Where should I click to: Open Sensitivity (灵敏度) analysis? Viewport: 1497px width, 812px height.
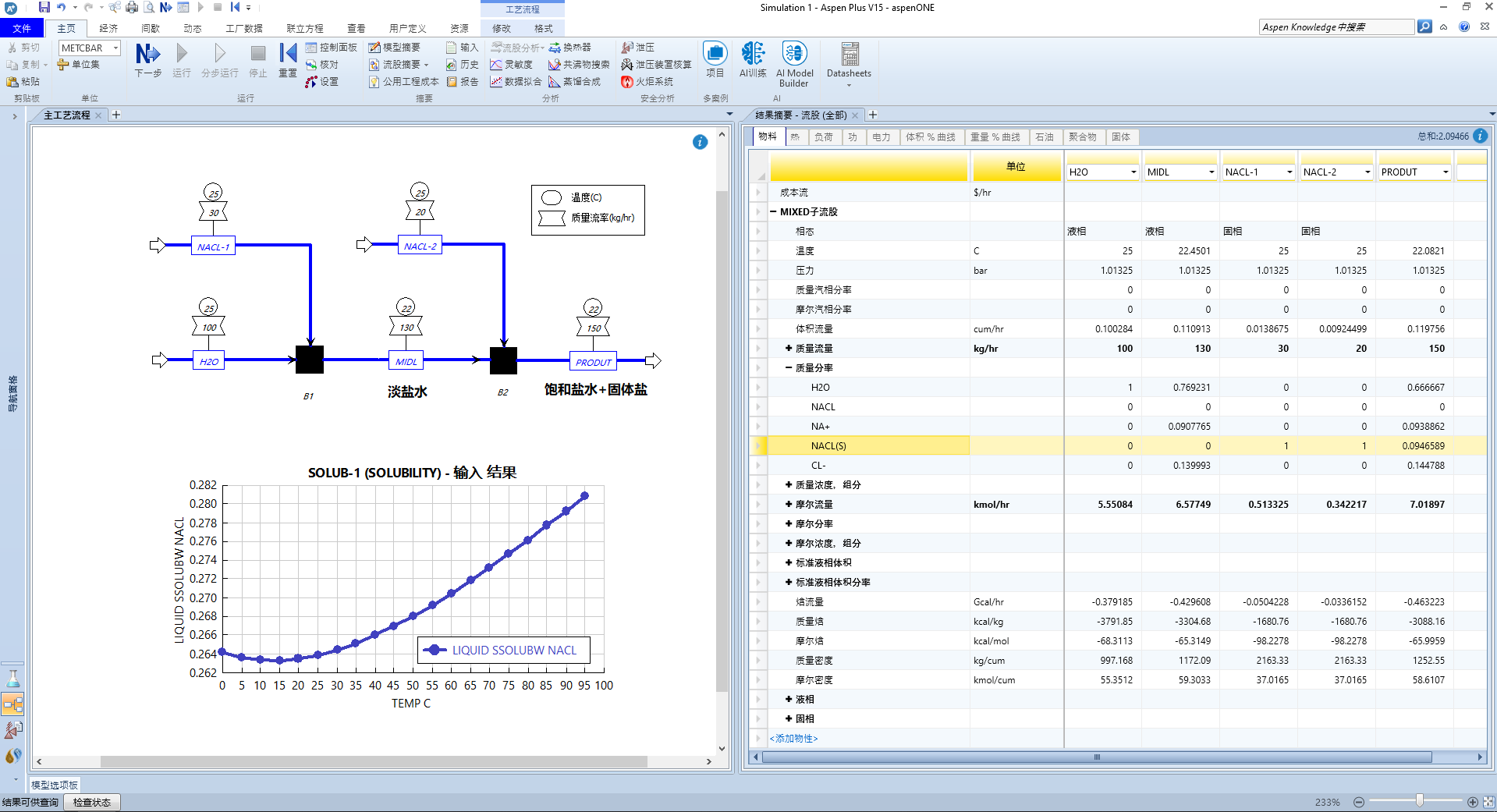pos(511,65)
